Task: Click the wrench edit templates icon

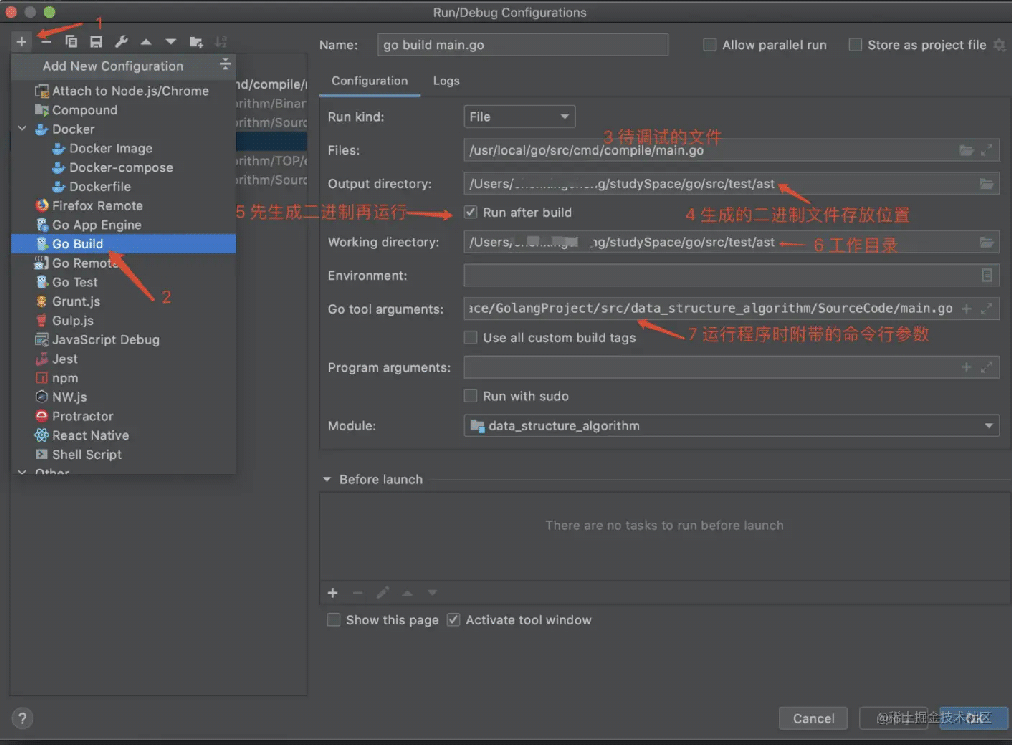Action: (x=121, y=41)
